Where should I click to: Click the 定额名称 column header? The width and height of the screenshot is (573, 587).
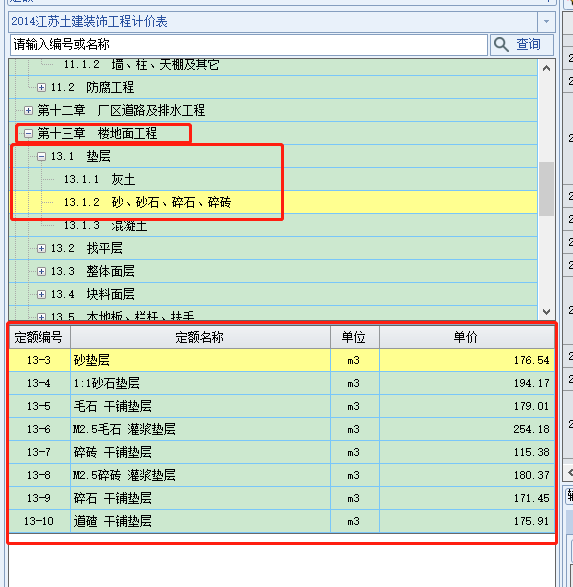200,337
